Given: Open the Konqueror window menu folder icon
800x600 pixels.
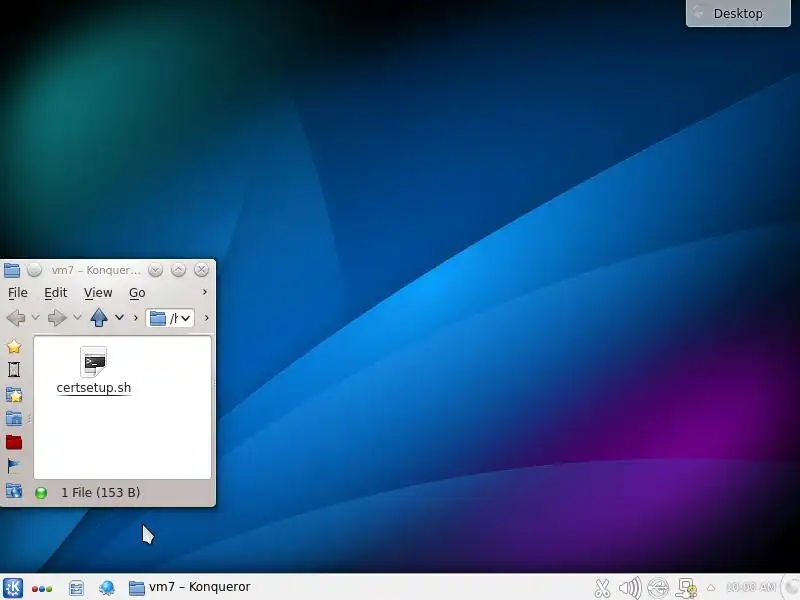Looking at the screenshot, I should (x=11, y=270).
